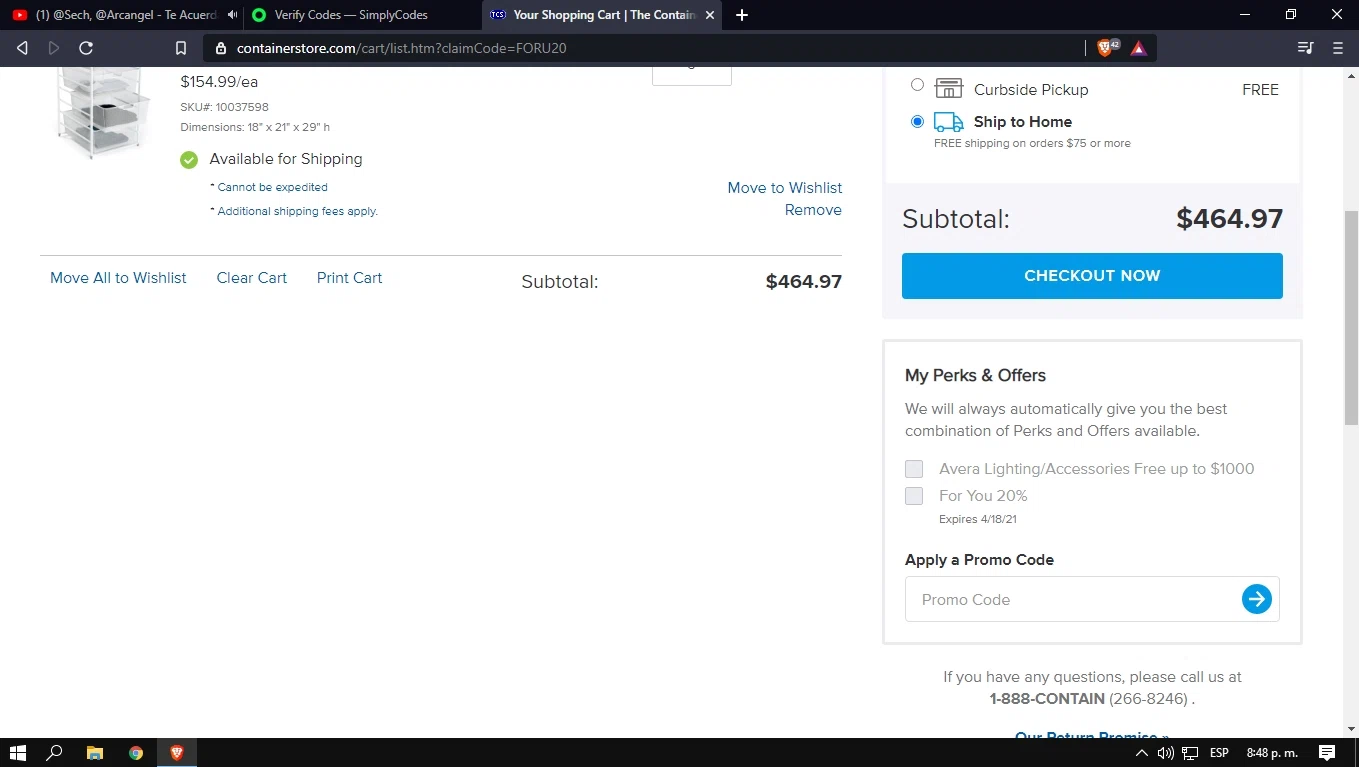Click the taskbar clock 8:48 p. m.

1272,753
